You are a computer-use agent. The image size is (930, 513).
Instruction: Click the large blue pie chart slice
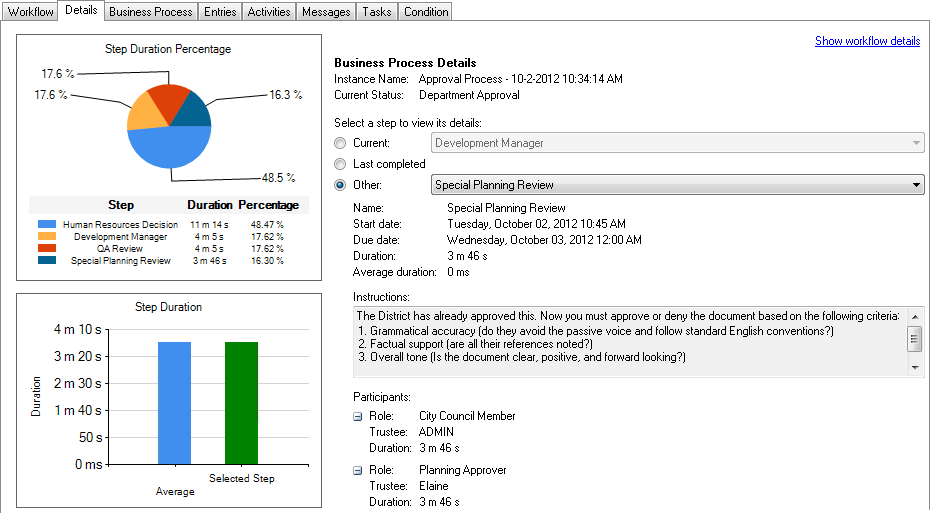click(x=170, y=147)
